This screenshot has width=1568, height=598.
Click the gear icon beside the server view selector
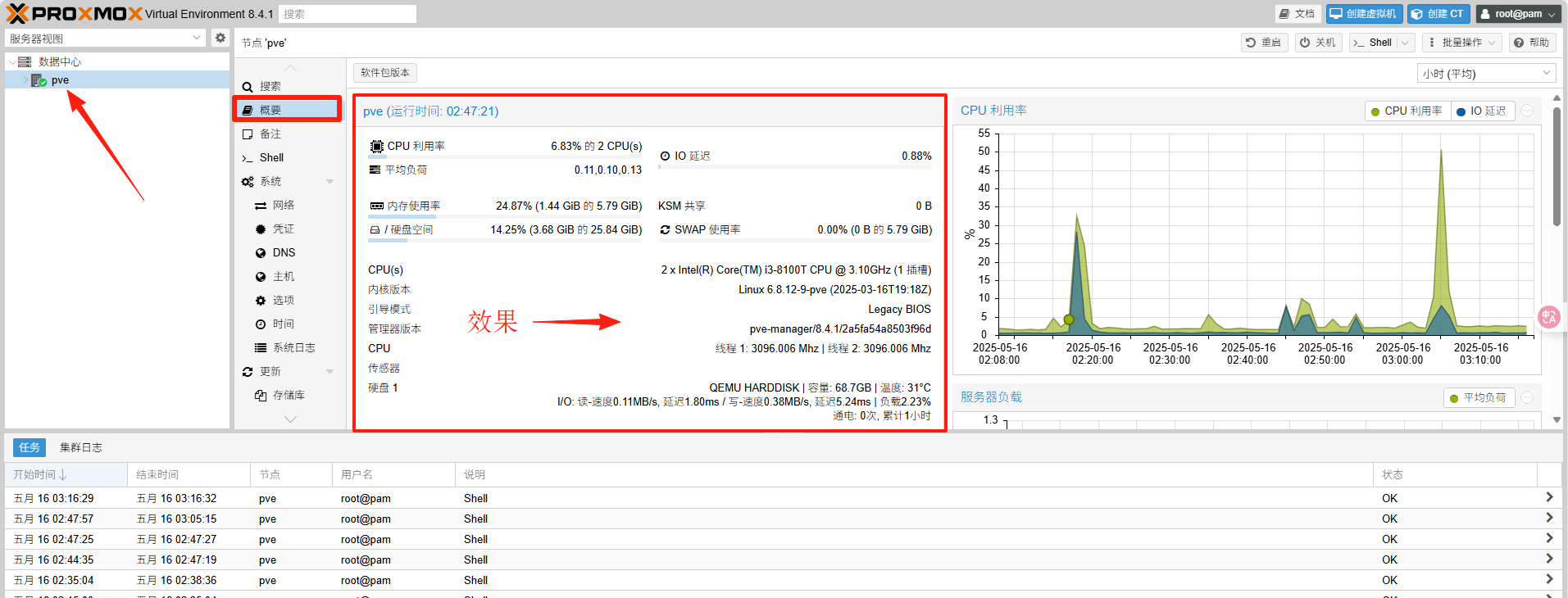pos(220,38)
